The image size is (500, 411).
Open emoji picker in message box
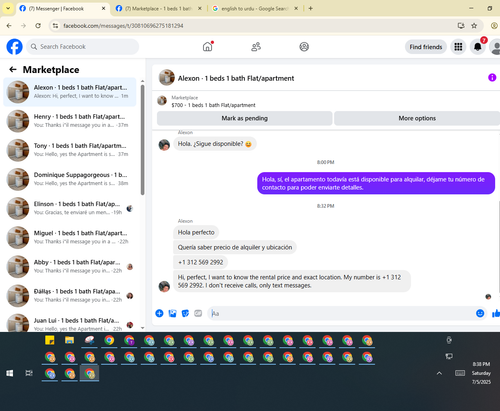480,313
